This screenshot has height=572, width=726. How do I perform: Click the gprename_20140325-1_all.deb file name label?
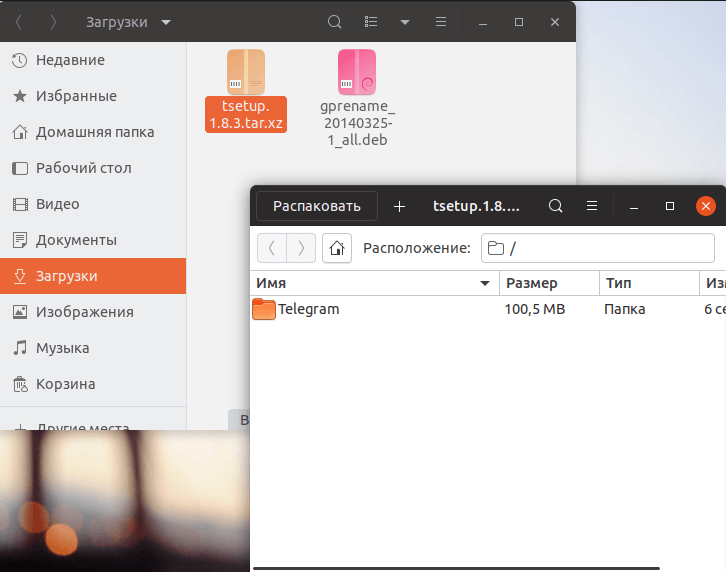tap(357, 123)
